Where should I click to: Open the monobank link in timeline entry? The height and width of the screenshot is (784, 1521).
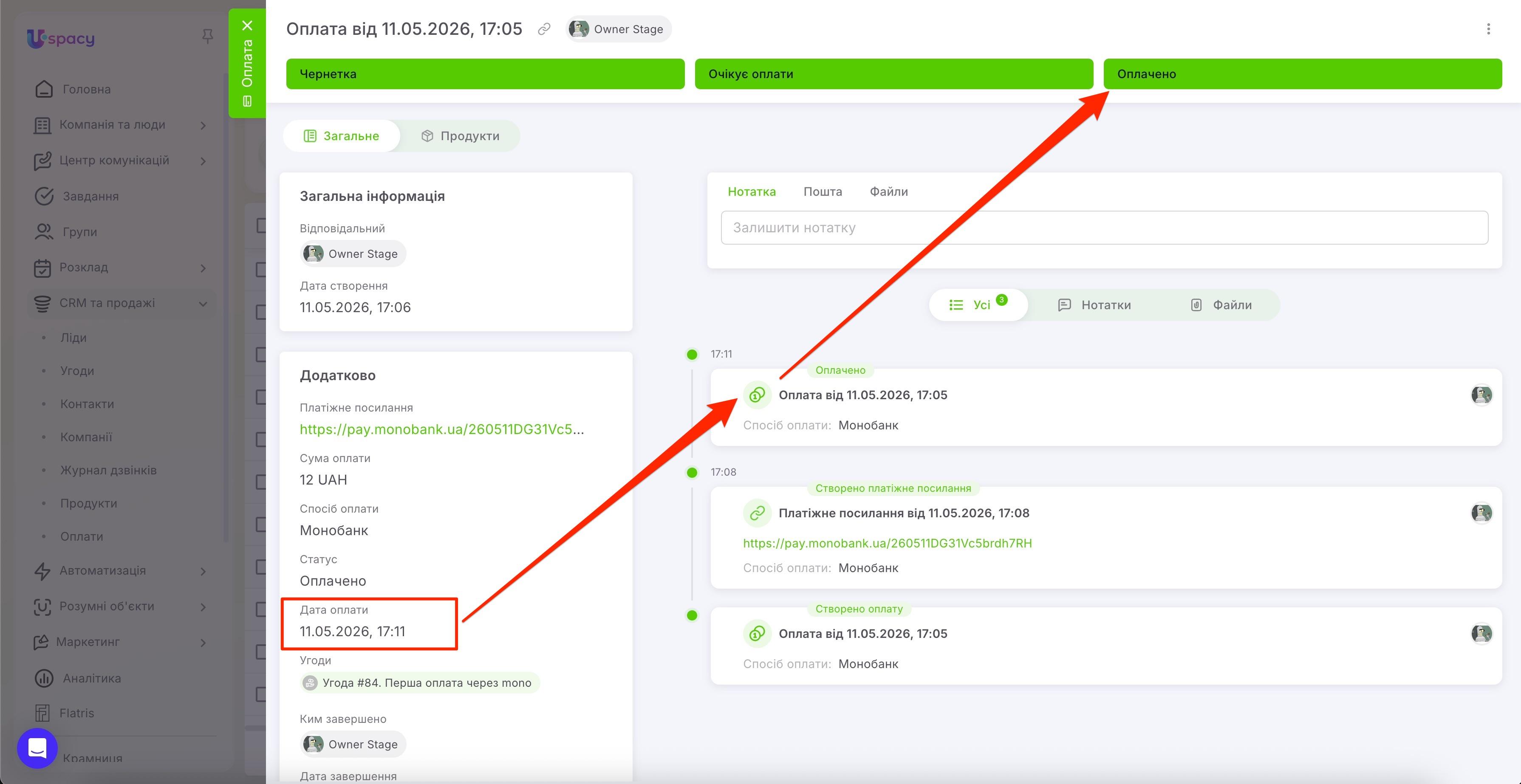(x=888, y=543)
